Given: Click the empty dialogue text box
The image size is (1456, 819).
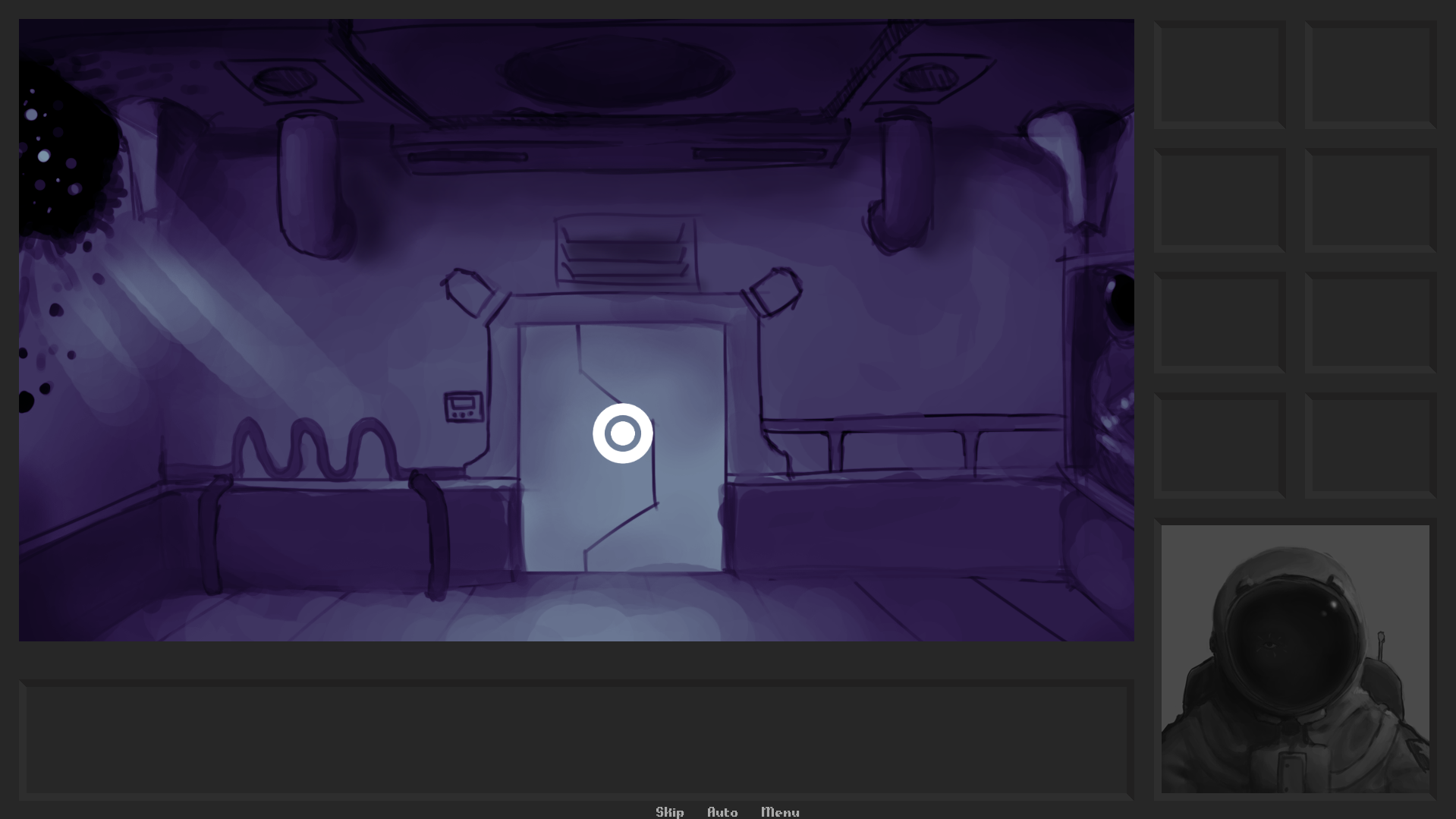Looking at the screenshot, I should (x=577, y=739).
